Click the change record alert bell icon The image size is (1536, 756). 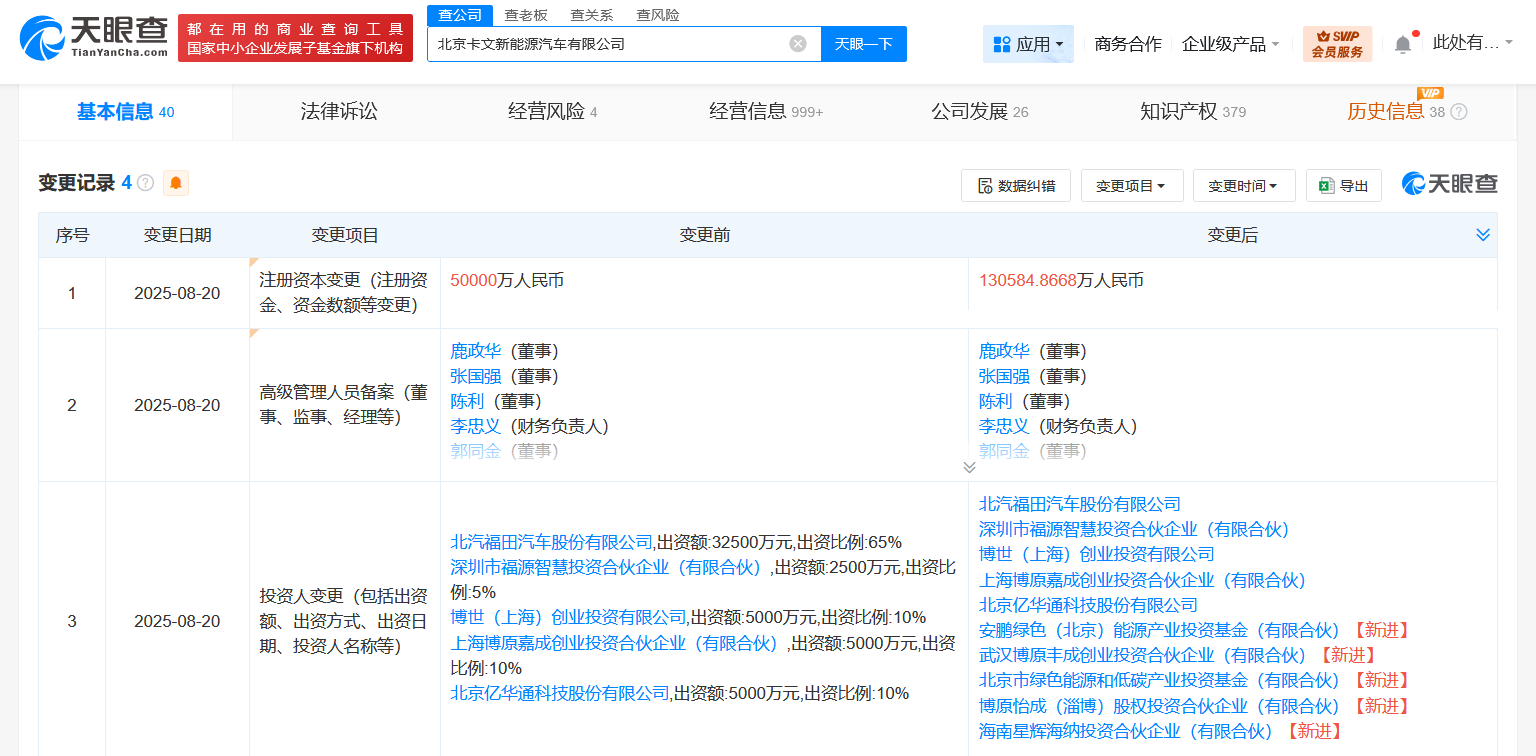point(176,183)
